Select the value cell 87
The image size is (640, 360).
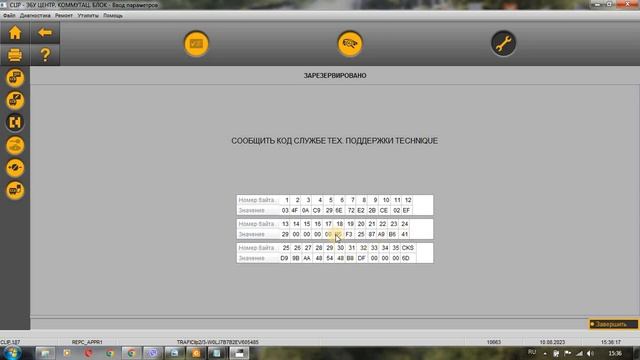[x=371, y=235]
